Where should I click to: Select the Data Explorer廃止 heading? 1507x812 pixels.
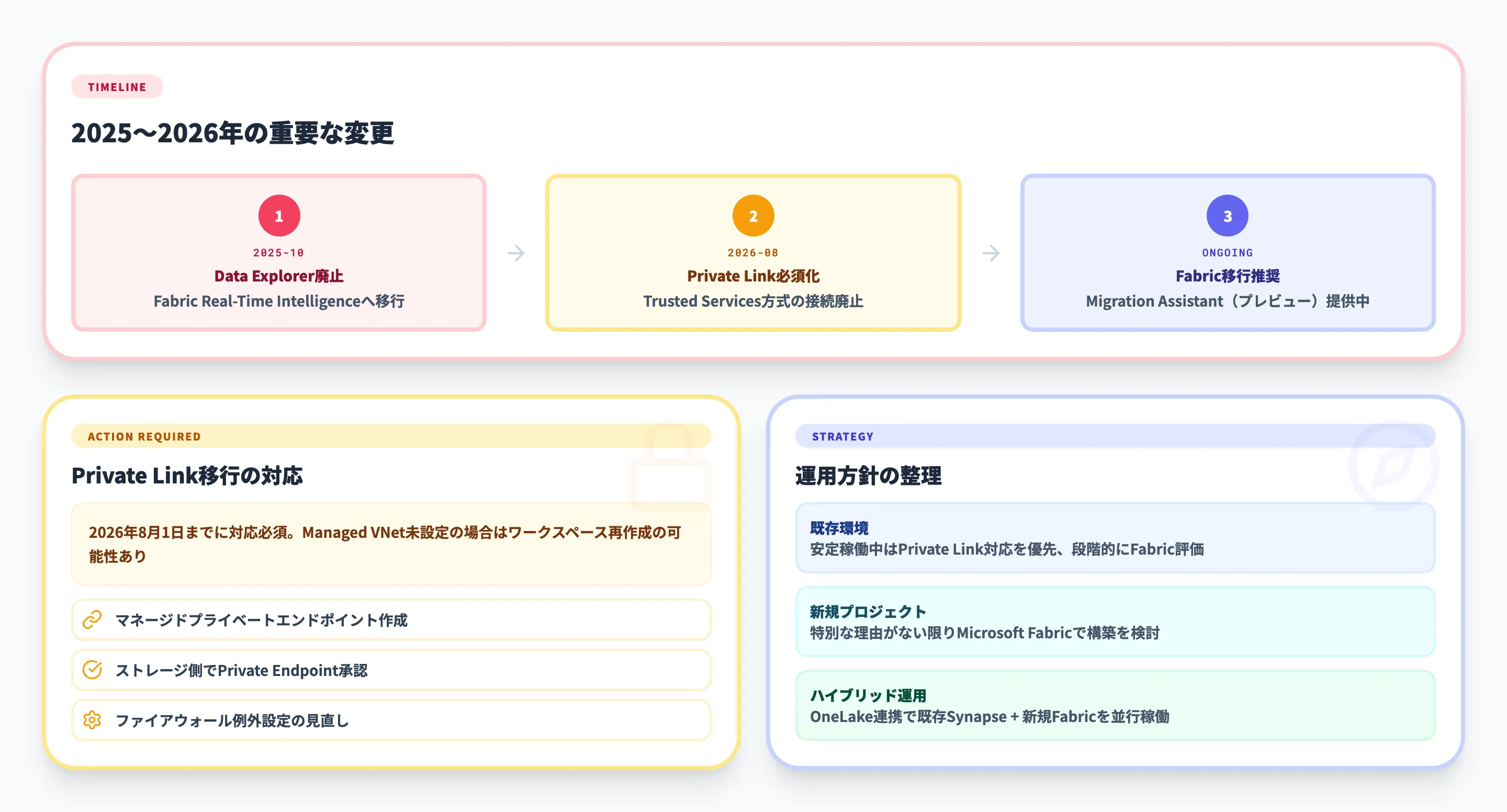pos(279,276)
